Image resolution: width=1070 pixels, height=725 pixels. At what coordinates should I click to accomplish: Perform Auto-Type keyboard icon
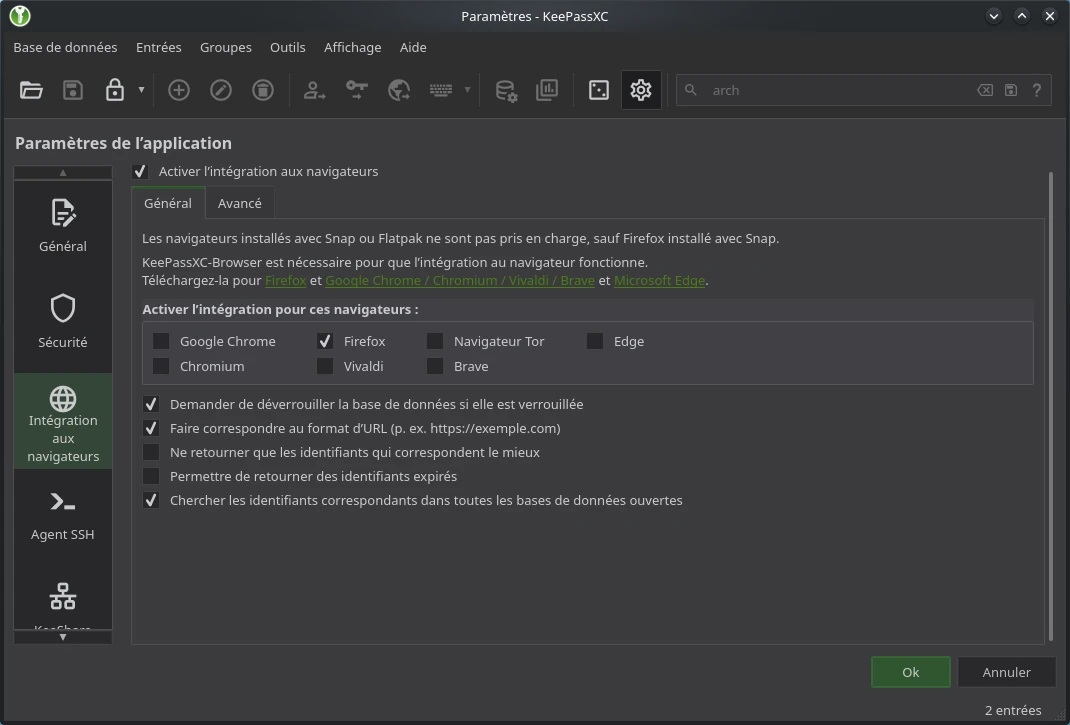441,90
